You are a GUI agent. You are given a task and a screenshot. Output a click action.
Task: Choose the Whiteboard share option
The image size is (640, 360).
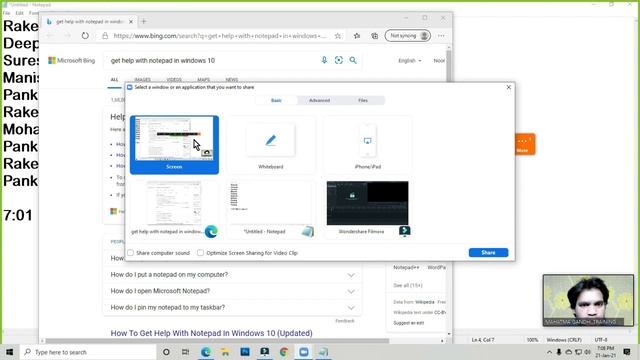point(270,144)
